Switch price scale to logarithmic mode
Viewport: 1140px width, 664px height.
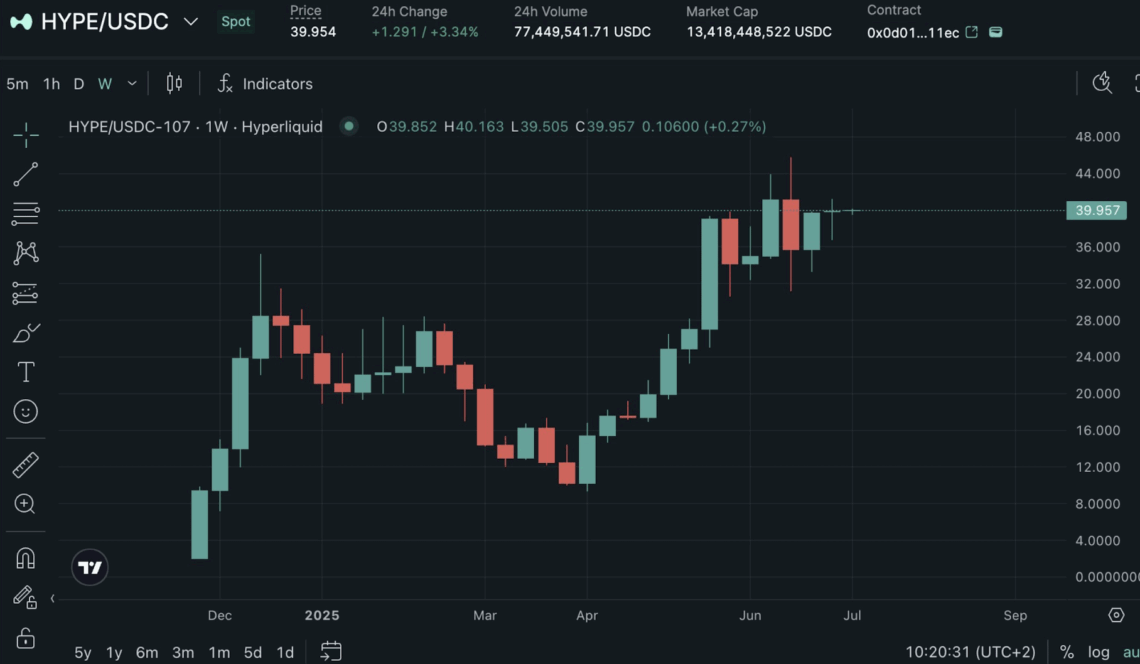1097,651
